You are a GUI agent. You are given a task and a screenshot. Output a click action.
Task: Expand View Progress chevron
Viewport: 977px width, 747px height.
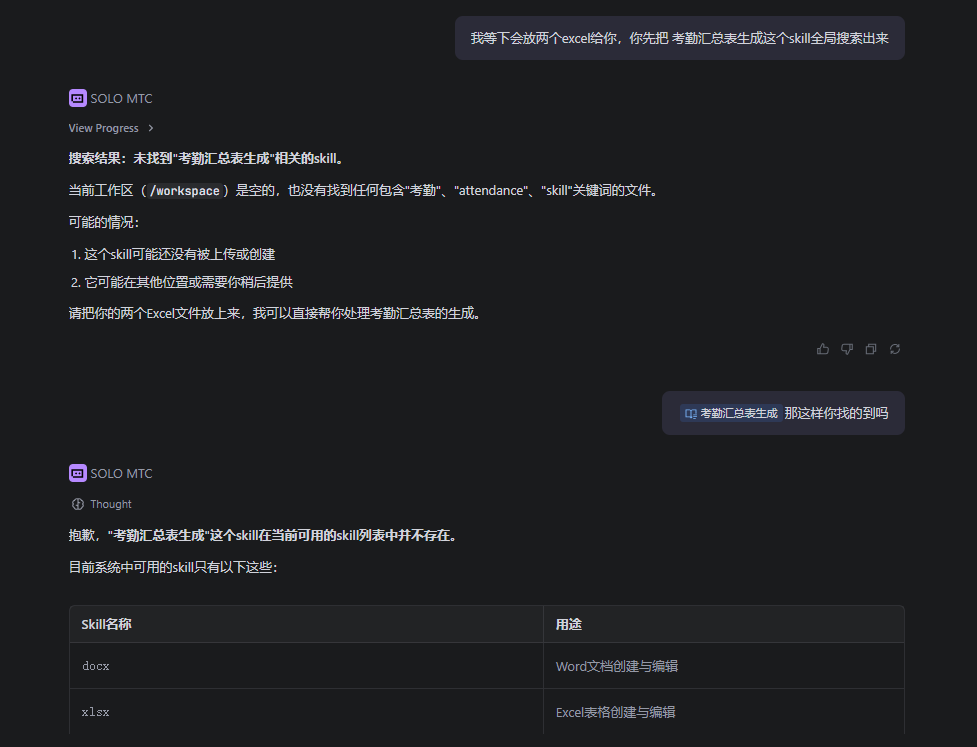point(151,128)
